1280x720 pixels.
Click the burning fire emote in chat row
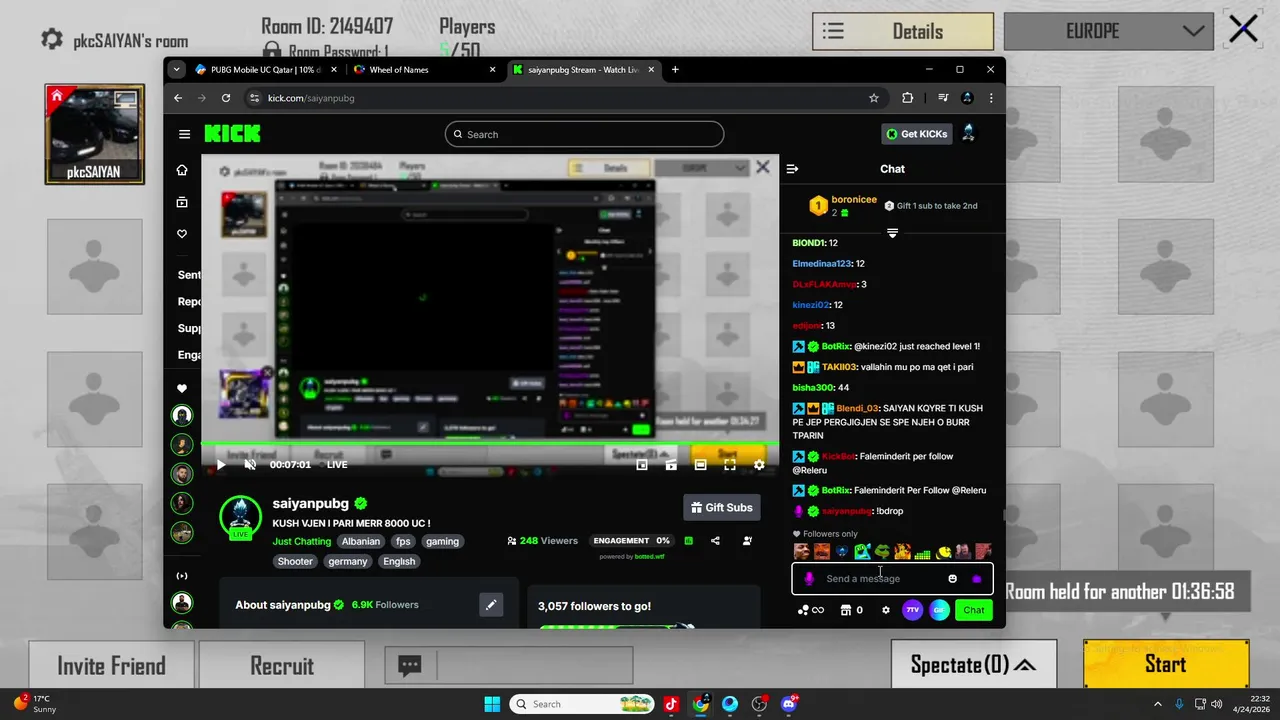(x=902, y=551)
